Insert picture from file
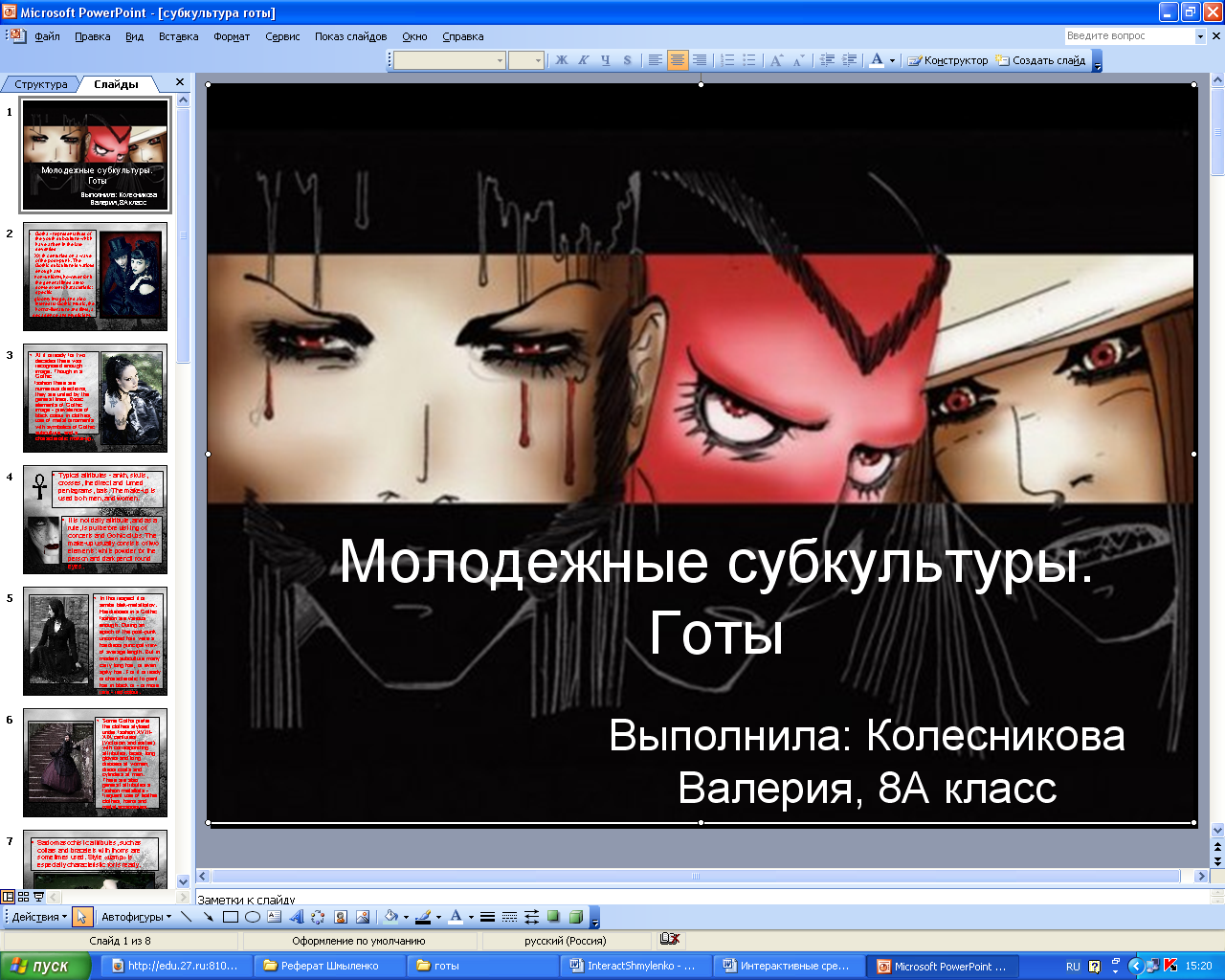Image resolution: width=1225 pixels, height=980 pixels. coord(363,917)
